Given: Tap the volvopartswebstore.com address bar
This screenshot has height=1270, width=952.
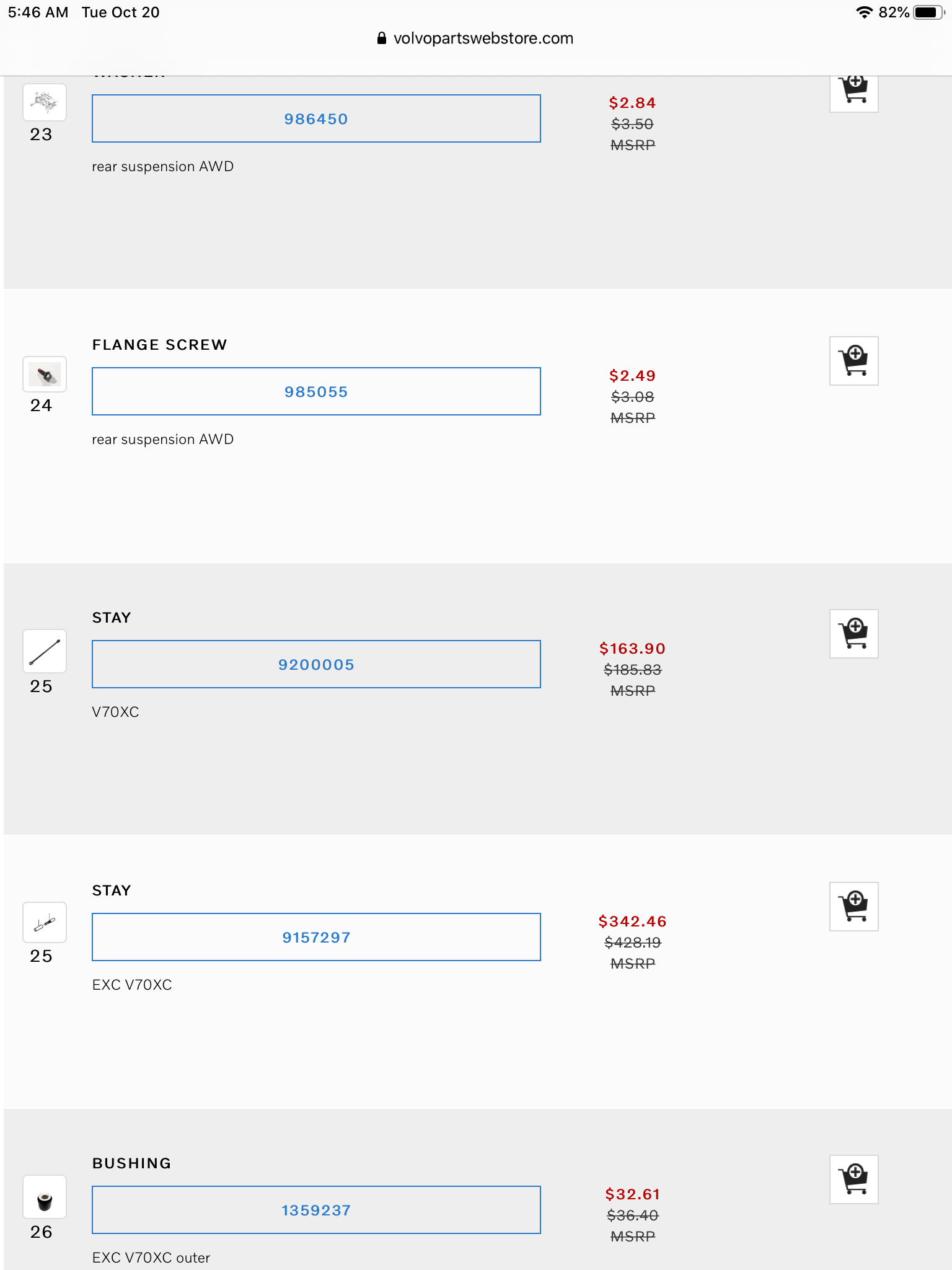Looking at the screenshot, I should point(483,38).
